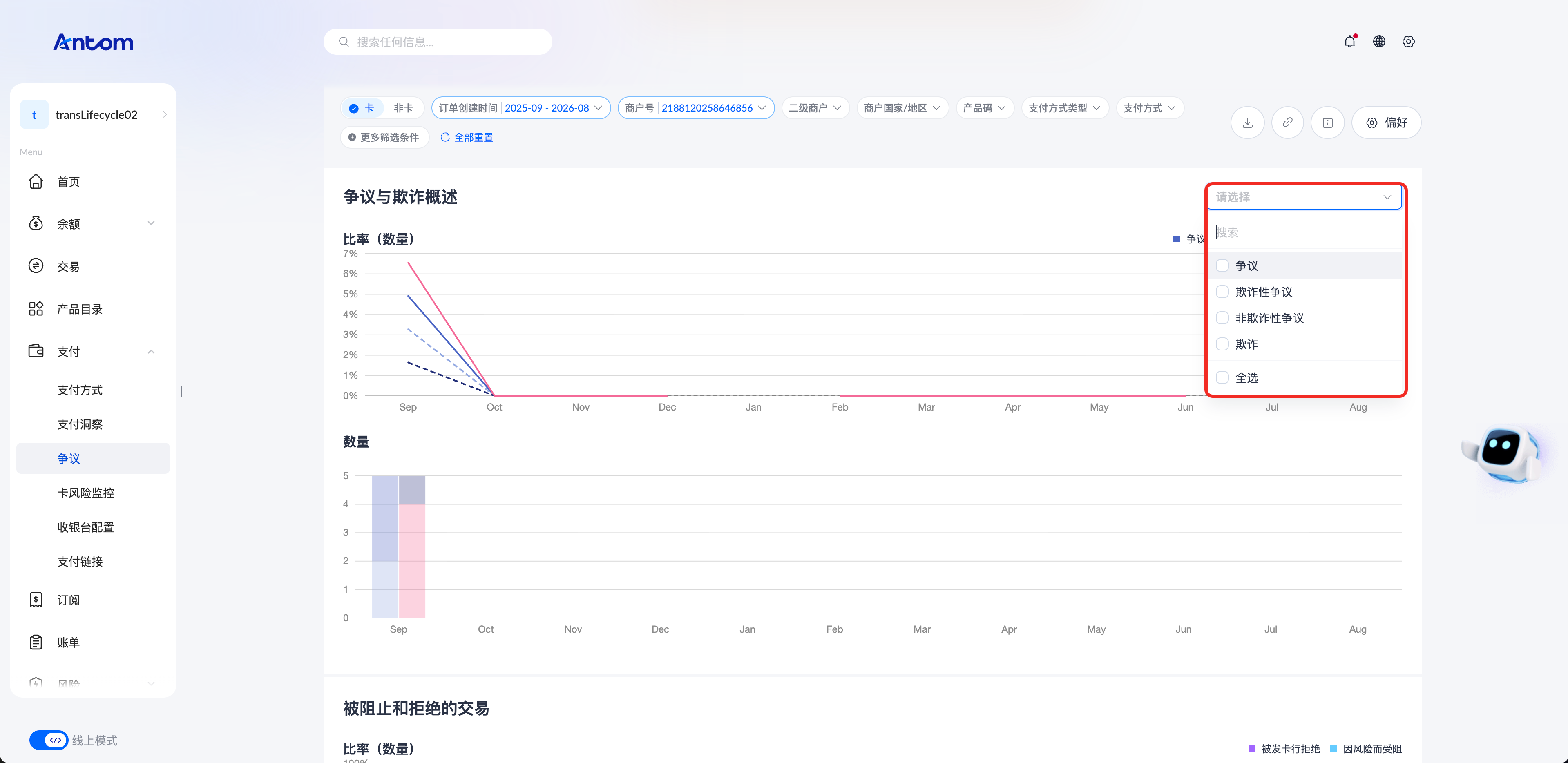
Task: Click the dropdown 搜索 filter field
Action: (1305, 232)
